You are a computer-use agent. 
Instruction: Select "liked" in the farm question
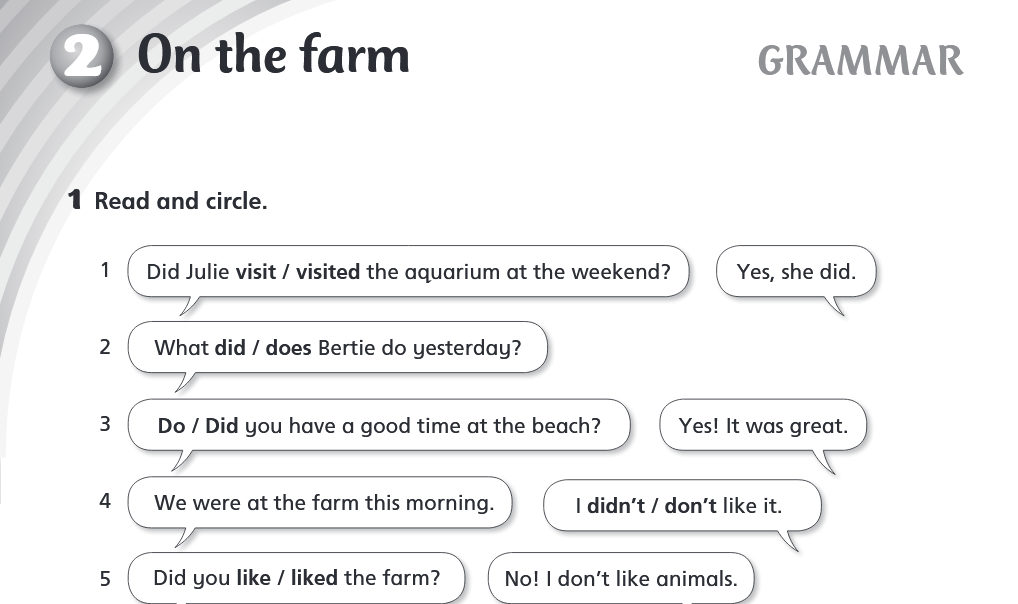click(314, 578)
